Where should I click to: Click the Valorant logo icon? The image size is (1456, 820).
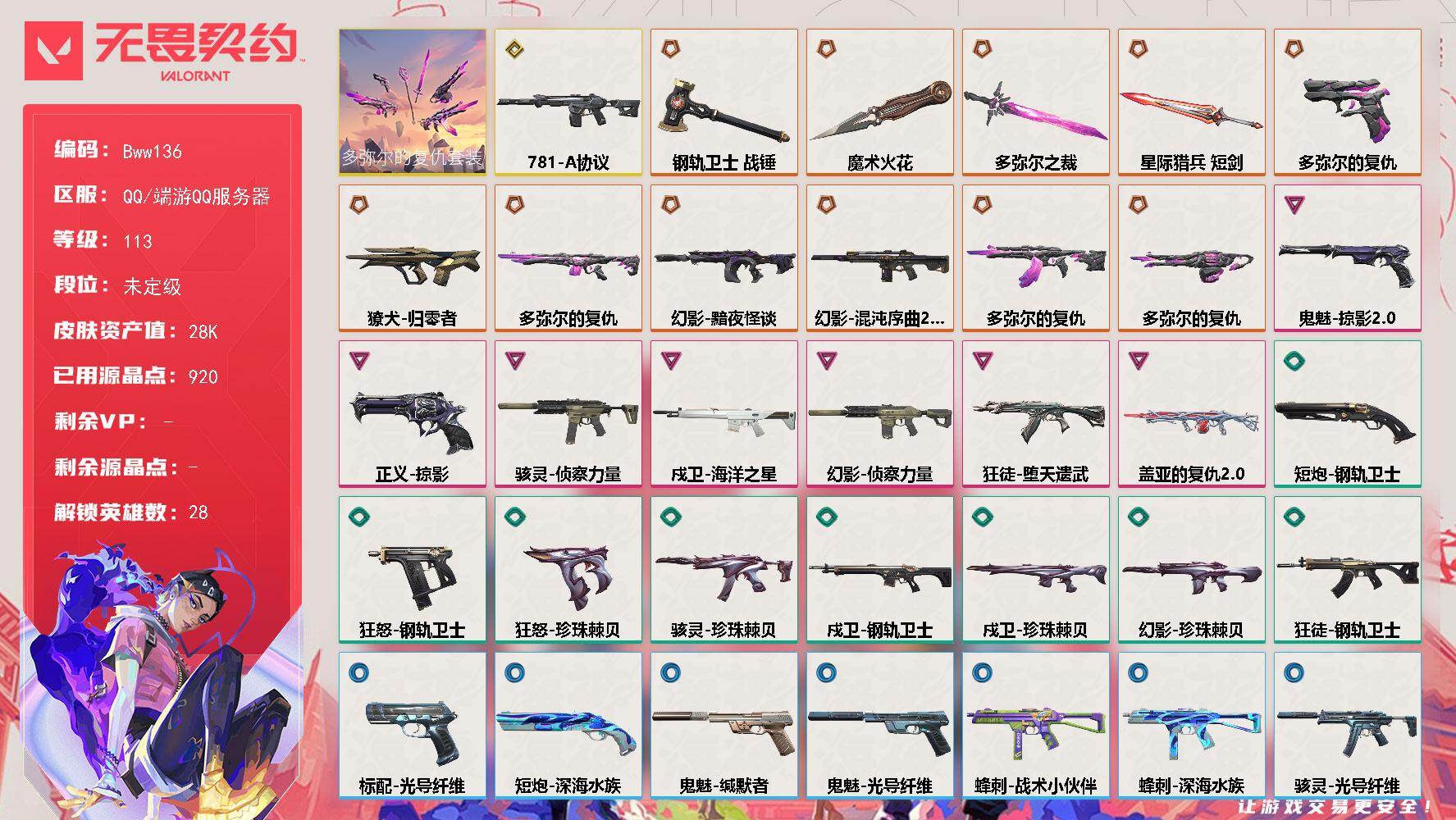(53, 51)
